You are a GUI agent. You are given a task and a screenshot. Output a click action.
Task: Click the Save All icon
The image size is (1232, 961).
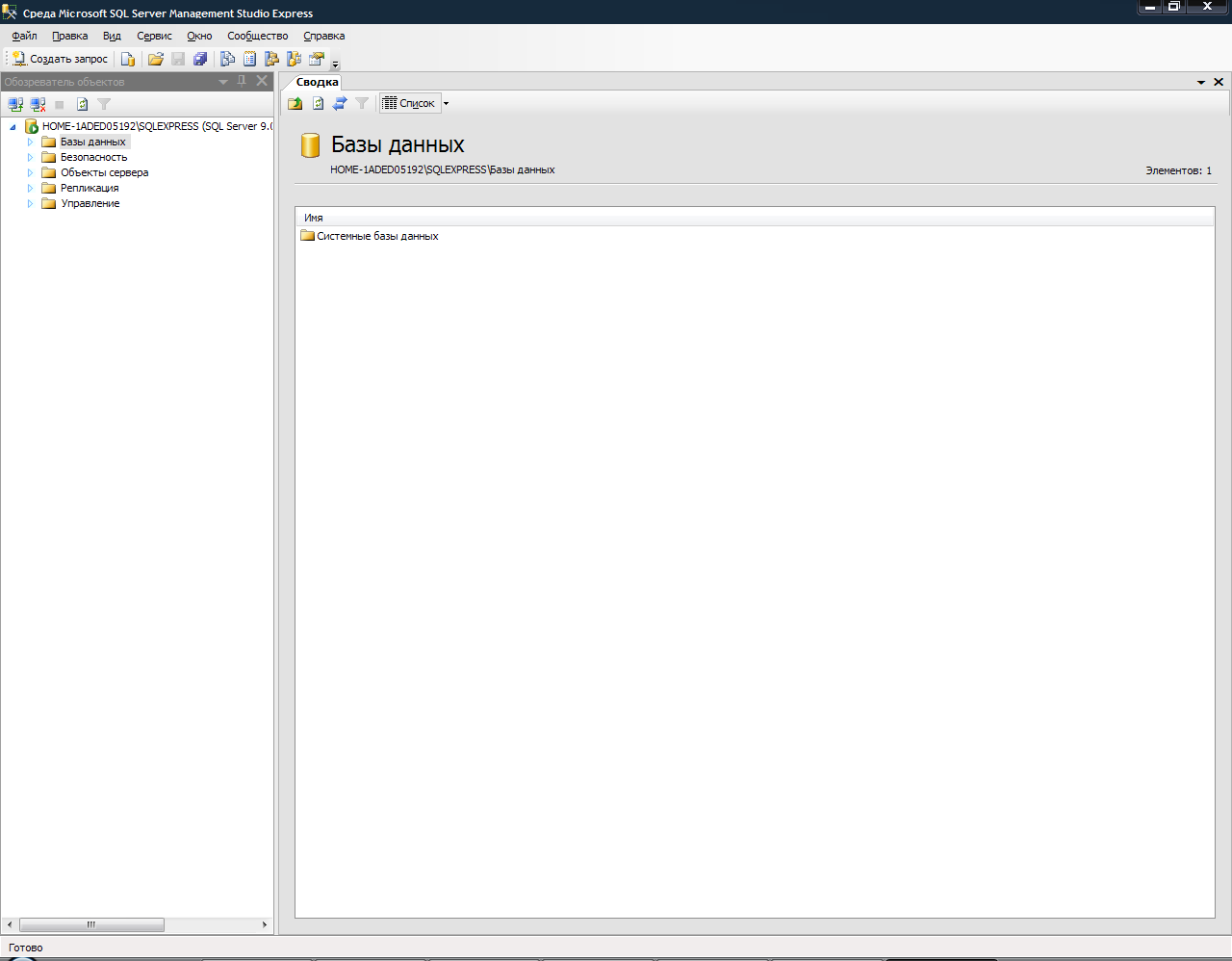[x=200, y=59]
